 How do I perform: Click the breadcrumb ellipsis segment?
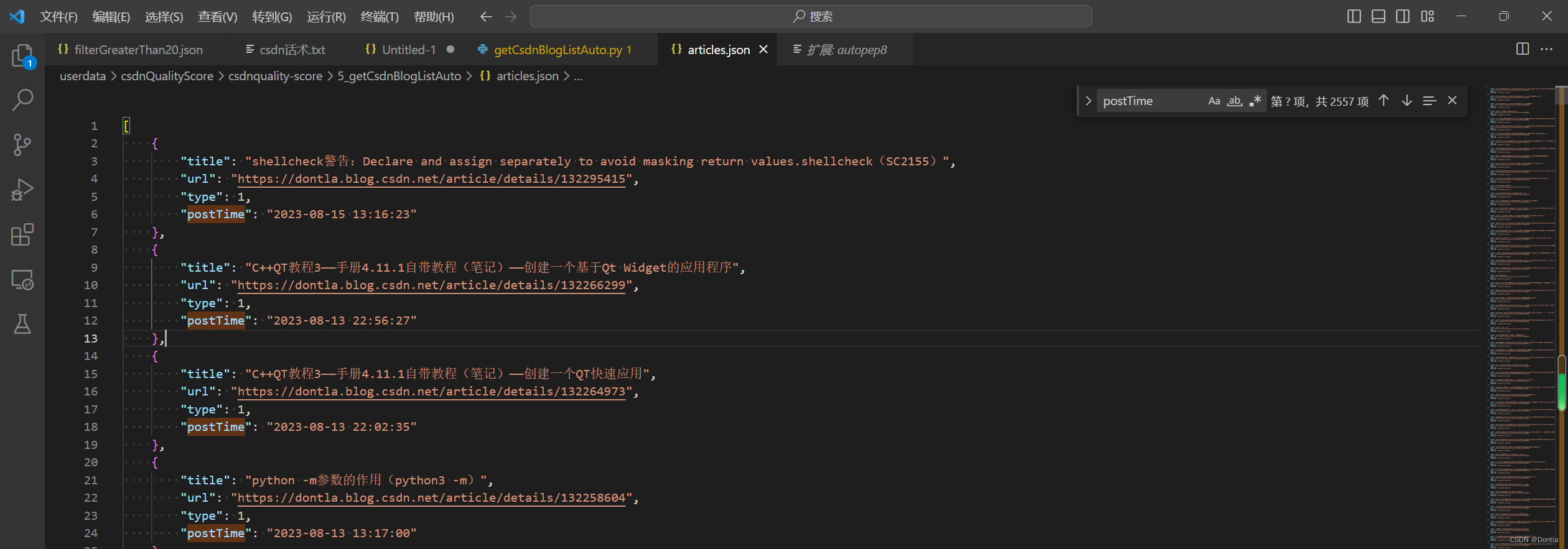[578, 76]
